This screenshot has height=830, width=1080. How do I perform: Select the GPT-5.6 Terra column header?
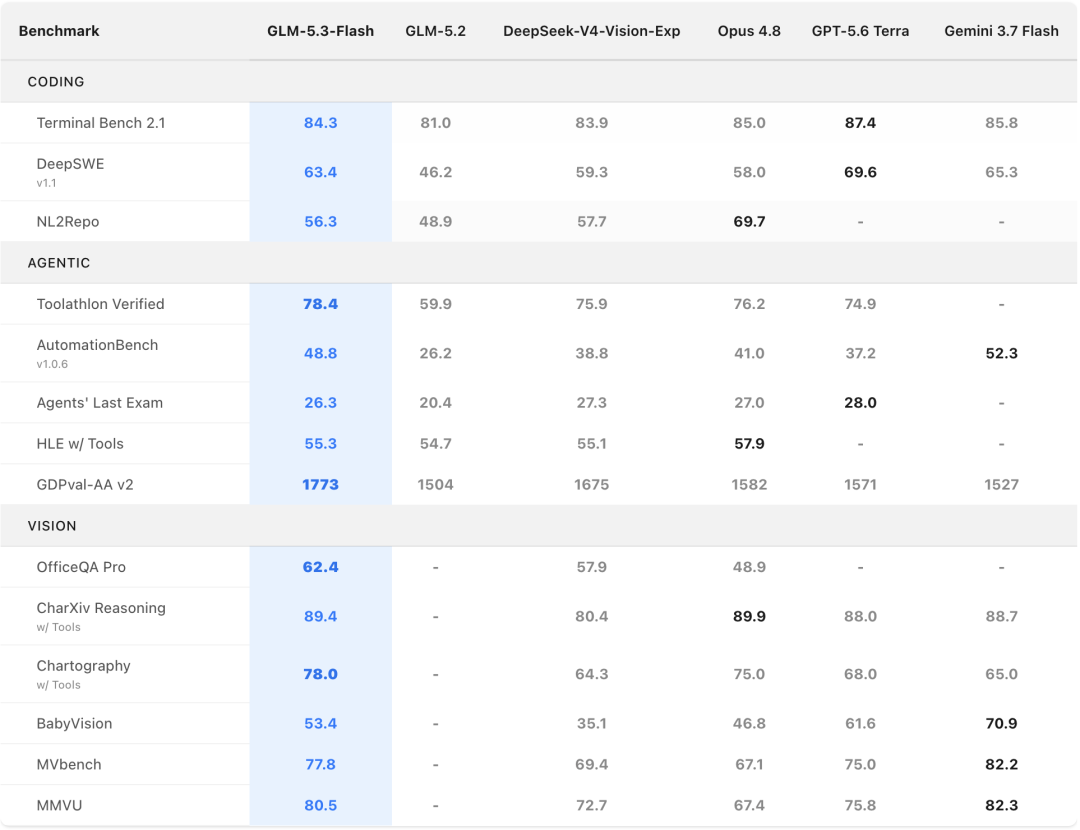tap(860, 31)
